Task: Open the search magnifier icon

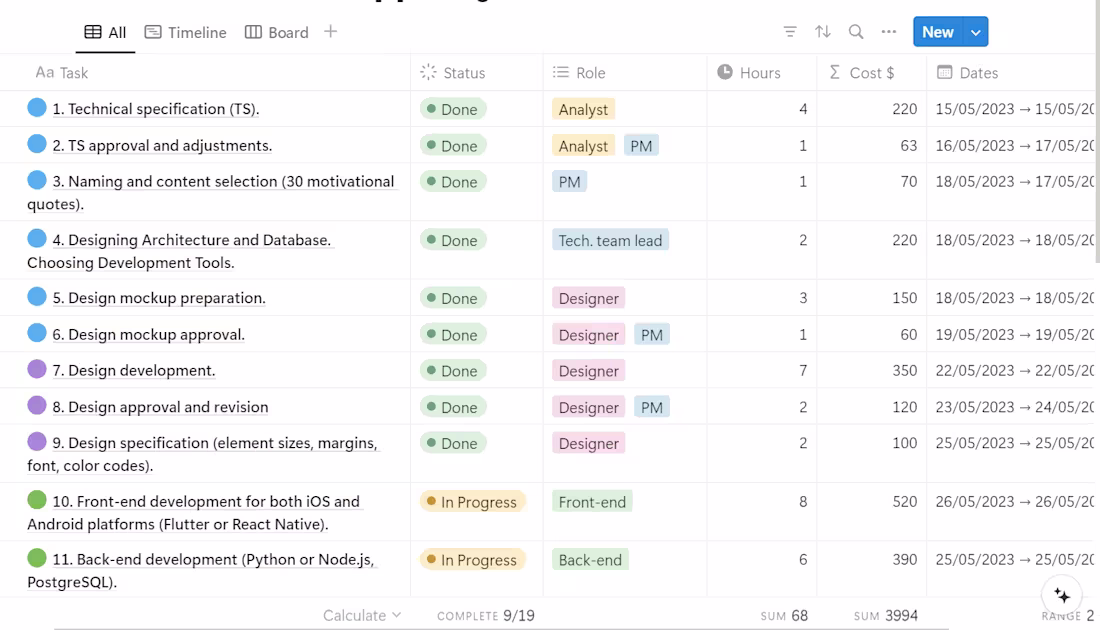Action: coord(856,32)
